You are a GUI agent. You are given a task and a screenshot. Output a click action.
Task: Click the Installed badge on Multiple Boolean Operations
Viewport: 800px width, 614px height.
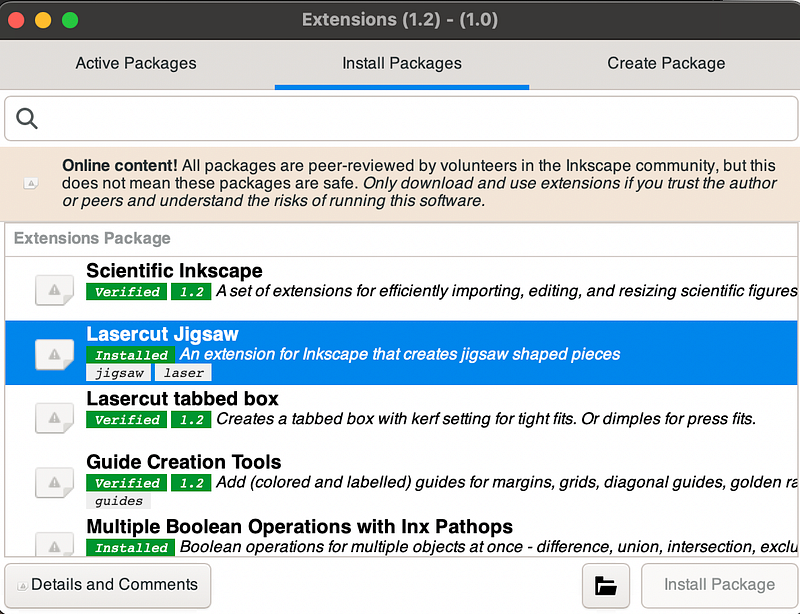pyautogui.click(x=131, y=548)
